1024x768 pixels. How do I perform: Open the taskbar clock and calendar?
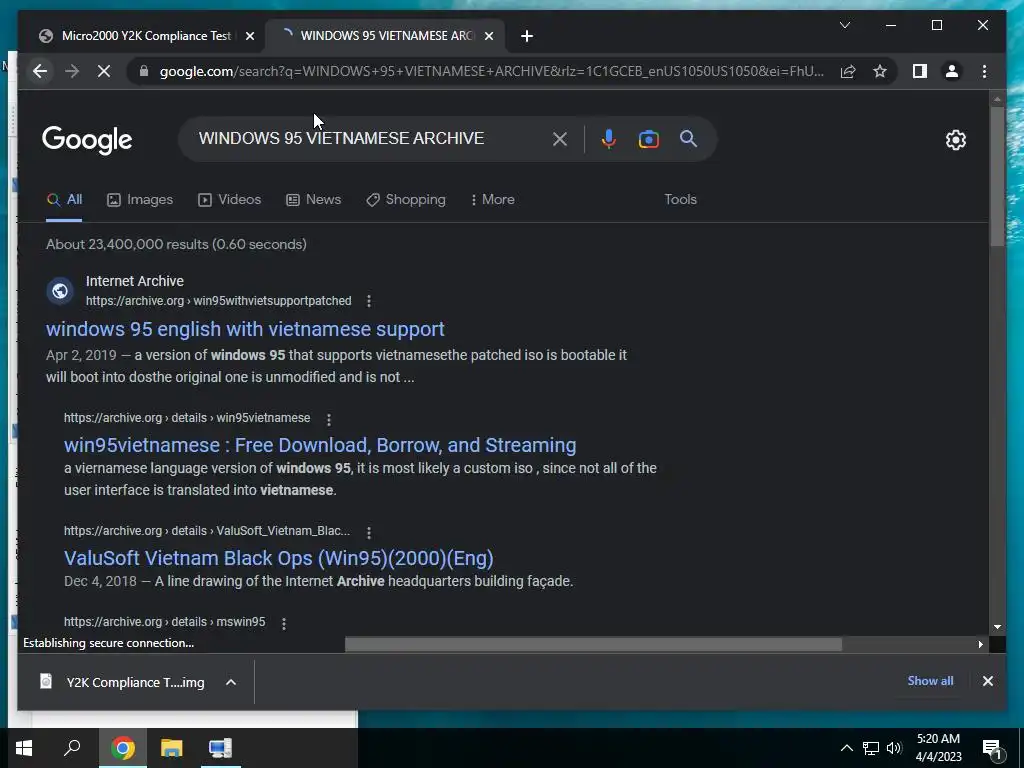coord(938,748)
